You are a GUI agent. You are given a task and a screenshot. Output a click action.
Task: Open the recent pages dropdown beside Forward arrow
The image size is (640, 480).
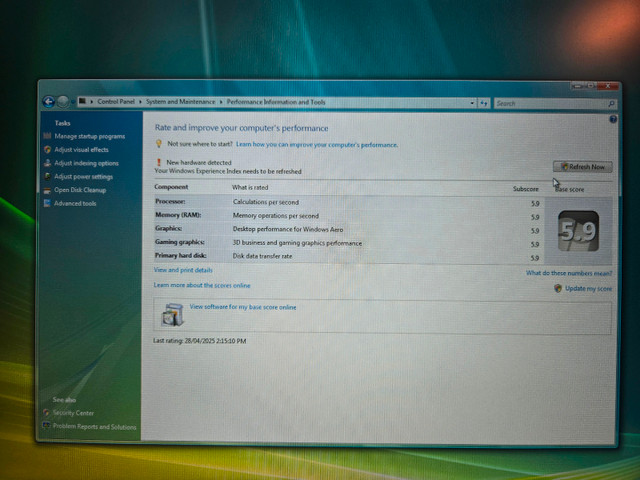pos(73,102)
